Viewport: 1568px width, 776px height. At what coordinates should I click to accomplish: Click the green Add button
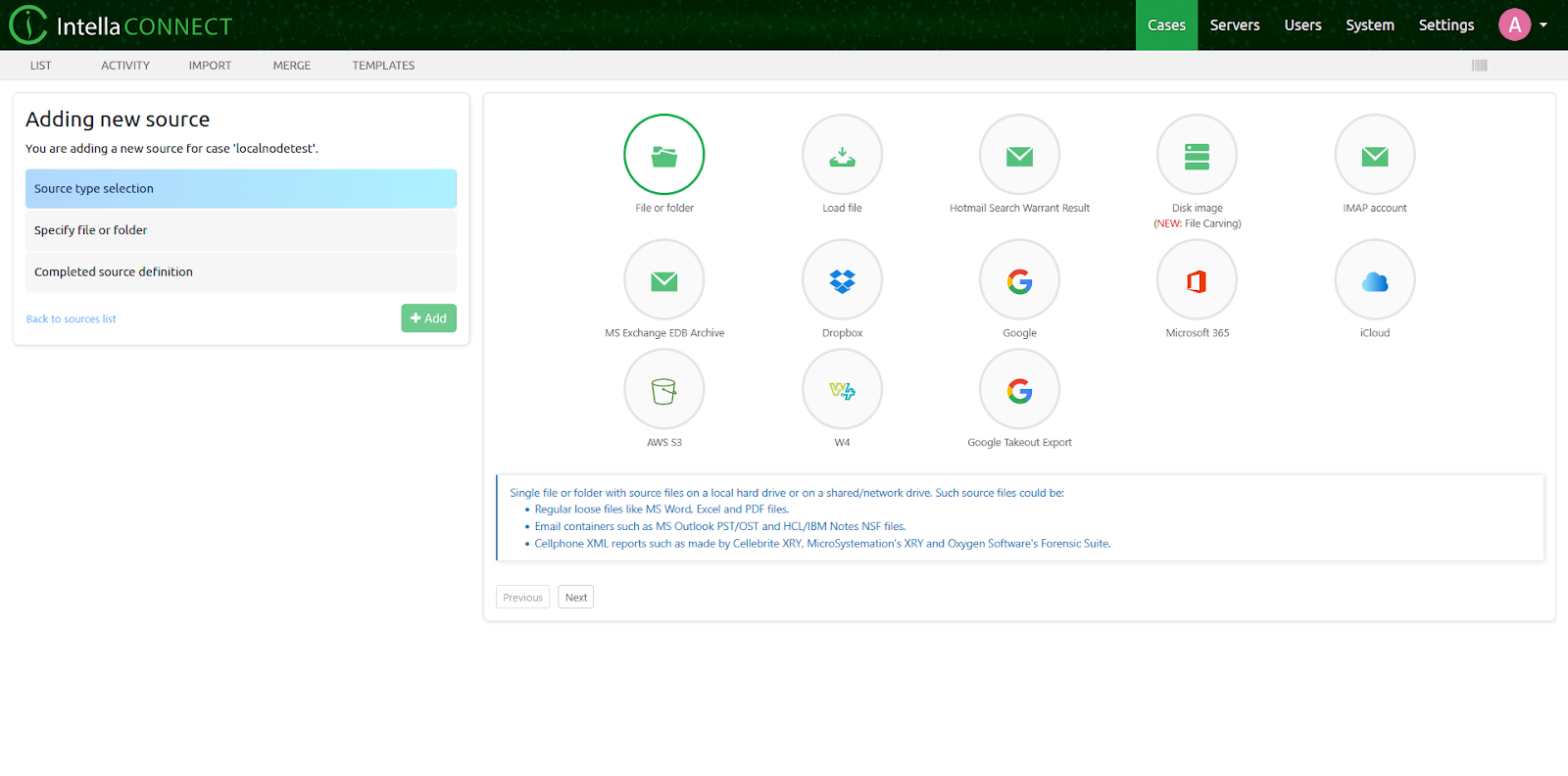click(x=428, y=318)
